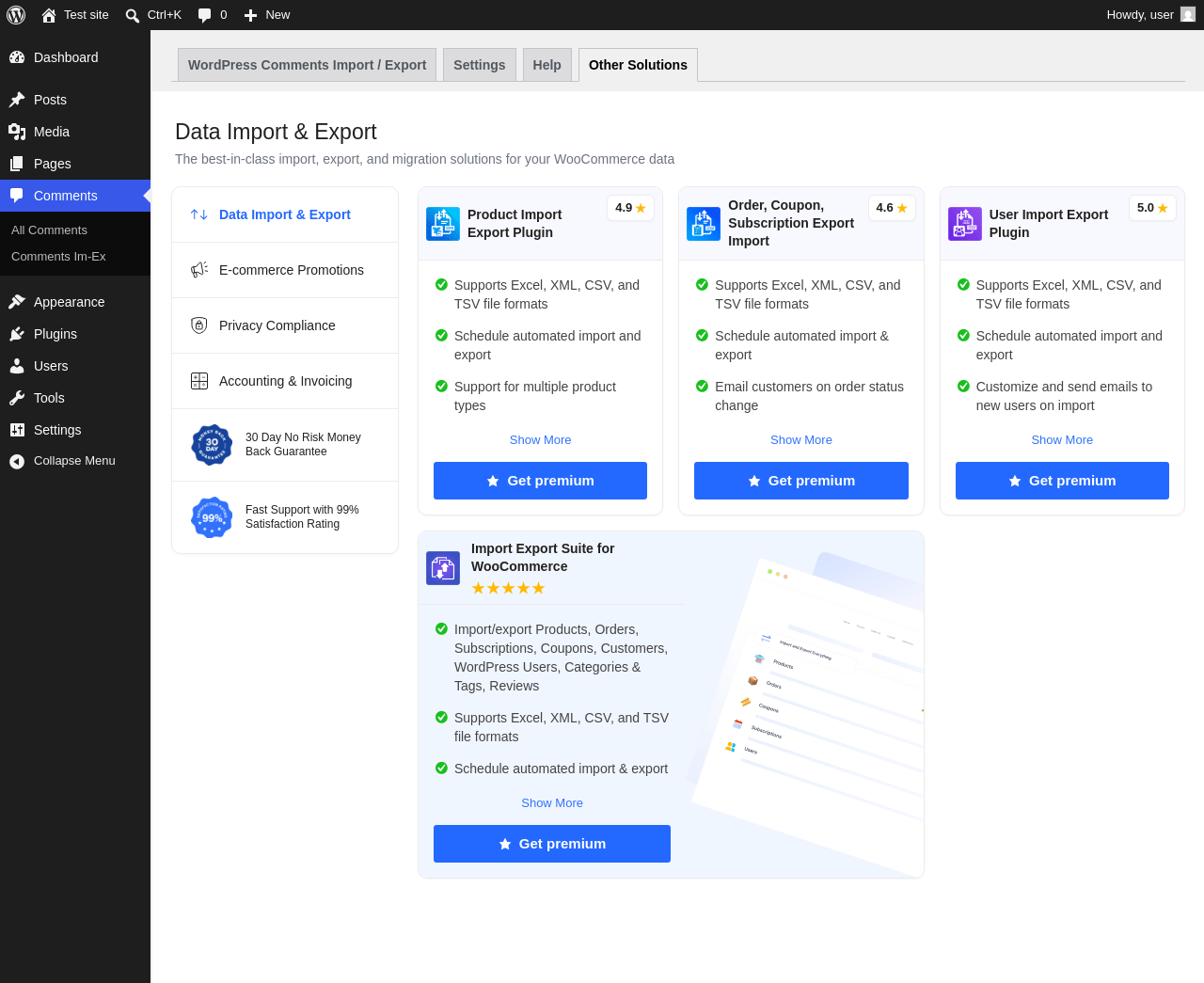The image size is (1204, 983).
Task: Expand Show More for Product Import Export
Action: (x=540, y=440)
